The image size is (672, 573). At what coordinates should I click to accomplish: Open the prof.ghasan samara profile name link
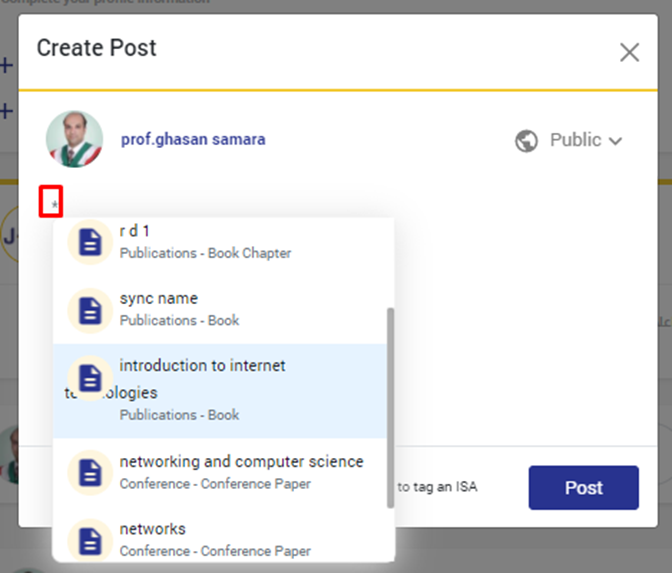pyautogui.click(x=193, y=140)
